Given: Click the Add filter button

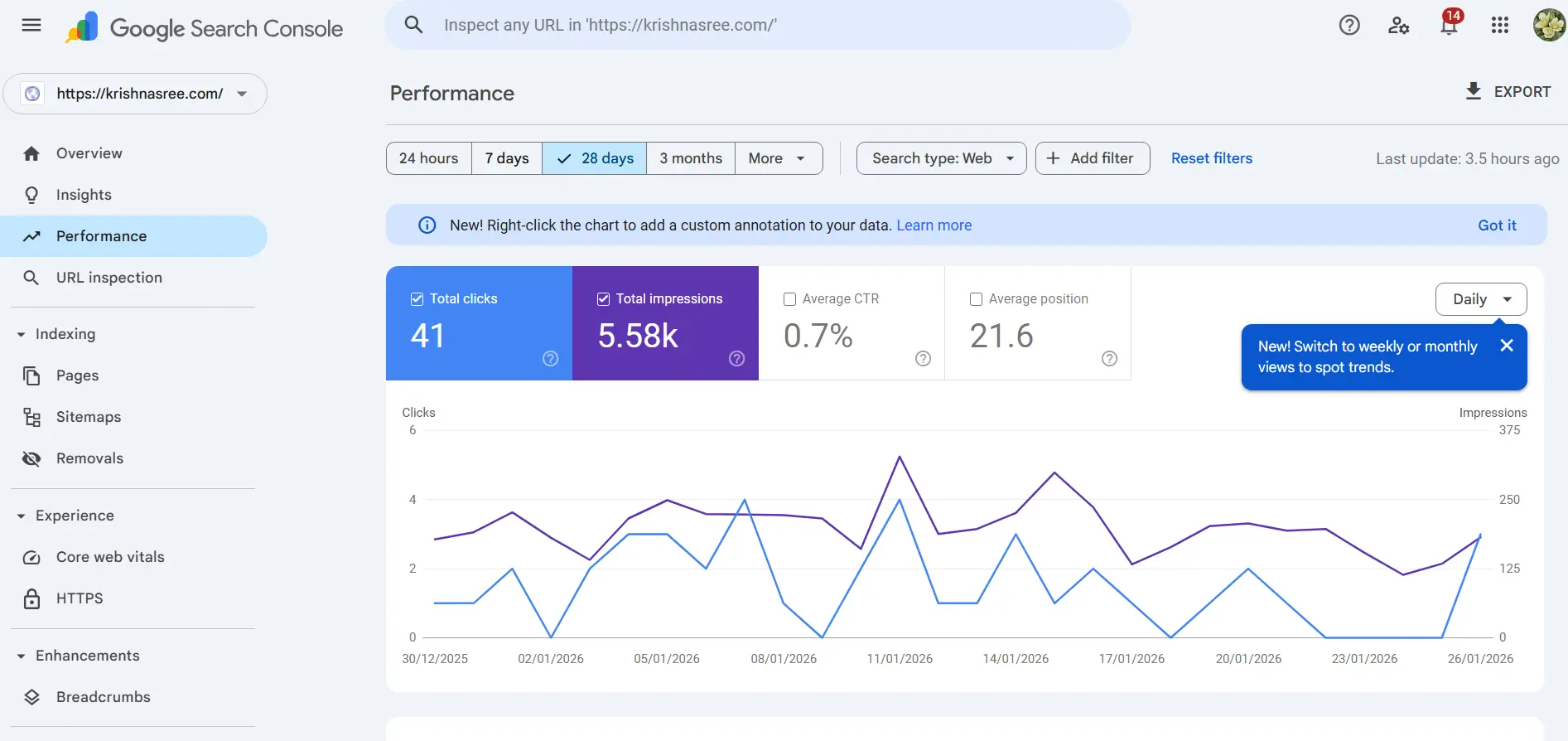Looking at the screenshot, I should coord(1092,158).
